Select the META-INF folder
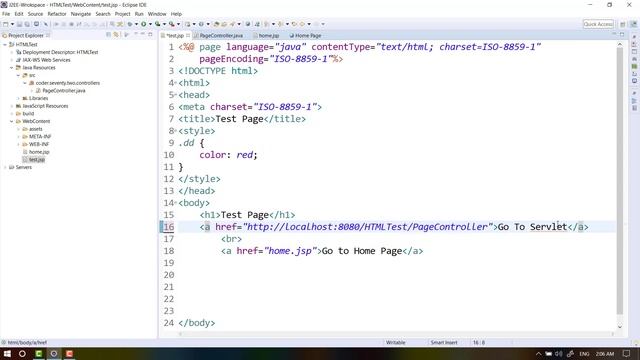This screenshot has height=360, width=640. [40, 137]
